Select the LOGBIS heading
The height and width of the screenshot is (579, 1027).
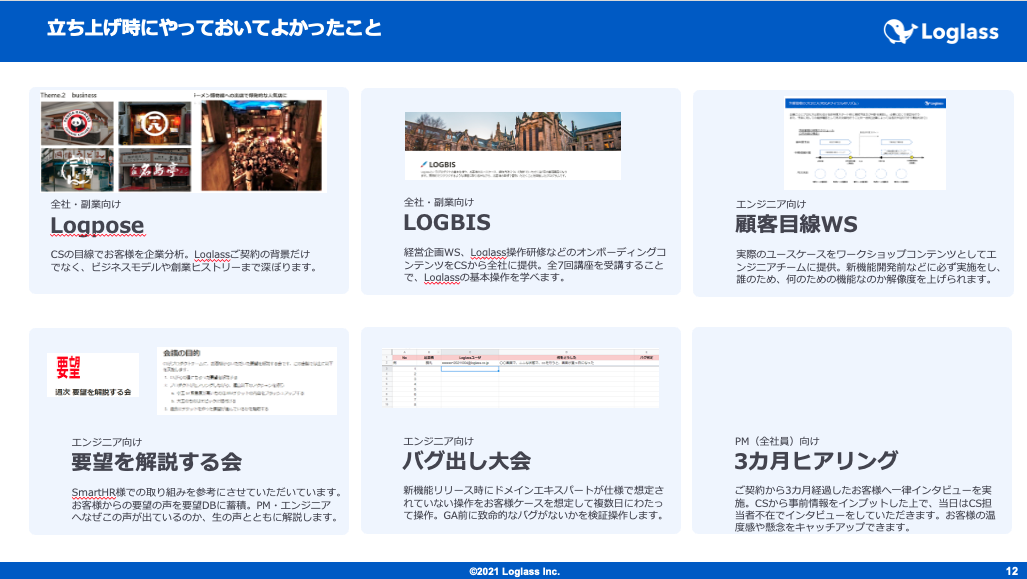447,223
